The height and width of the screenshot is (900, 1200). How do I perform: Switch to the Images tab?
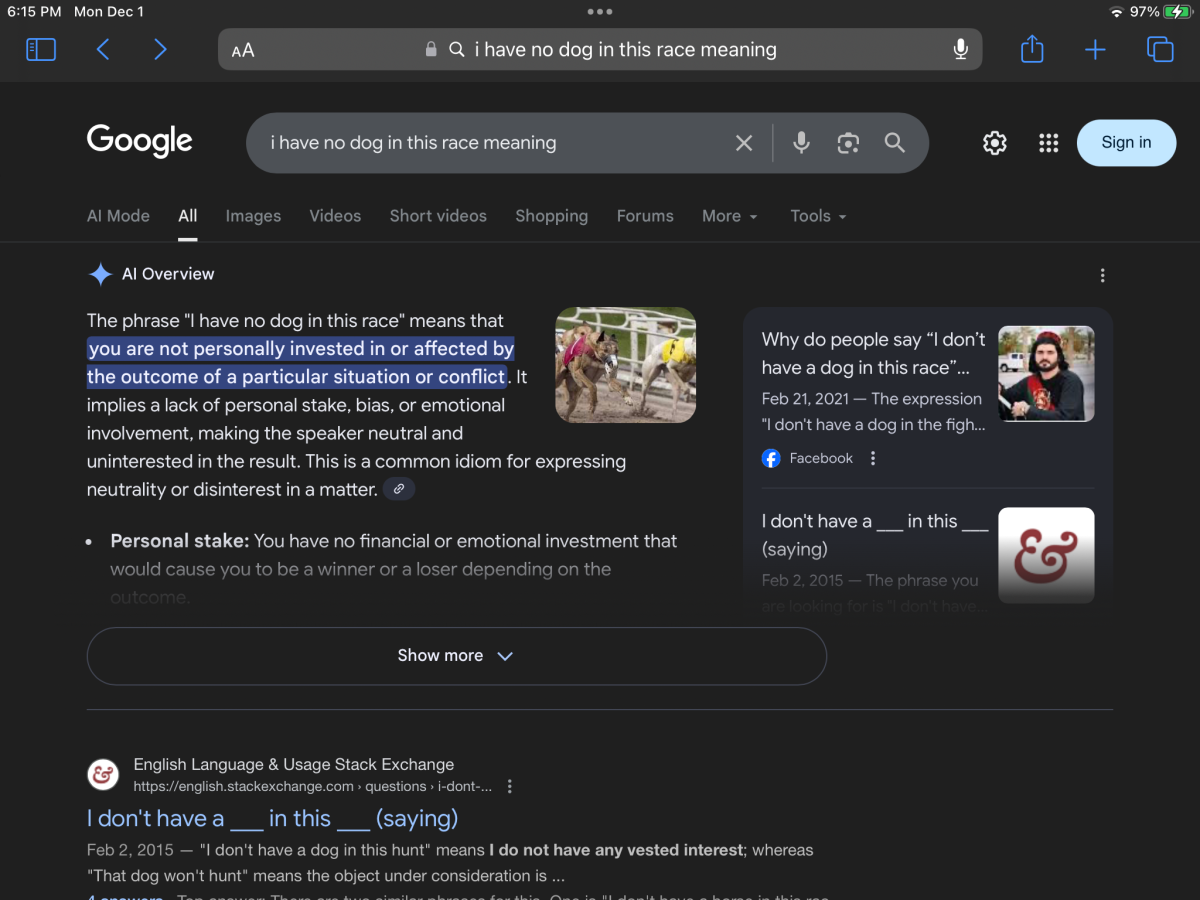[x=253, y=216]
